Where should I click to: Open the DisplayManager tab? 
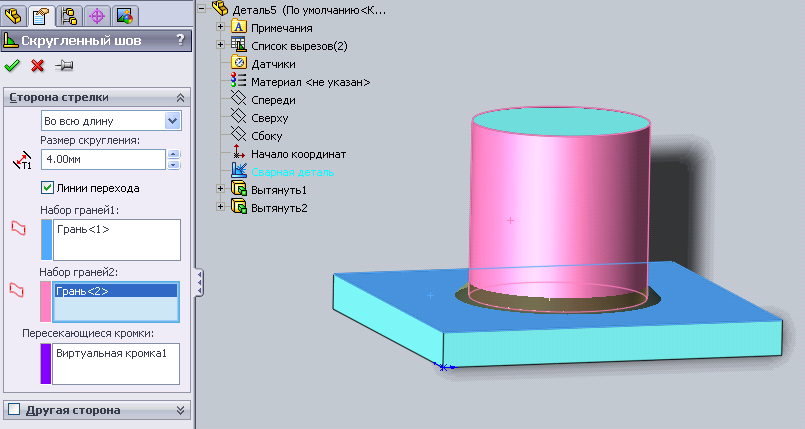[124, 15]
